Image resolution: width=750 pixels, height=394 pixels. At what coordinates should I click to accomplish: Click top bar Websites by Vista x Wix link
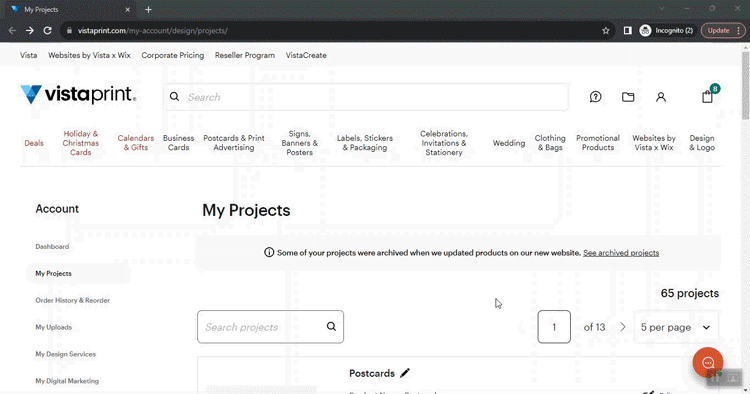click(x=89, y=55)
